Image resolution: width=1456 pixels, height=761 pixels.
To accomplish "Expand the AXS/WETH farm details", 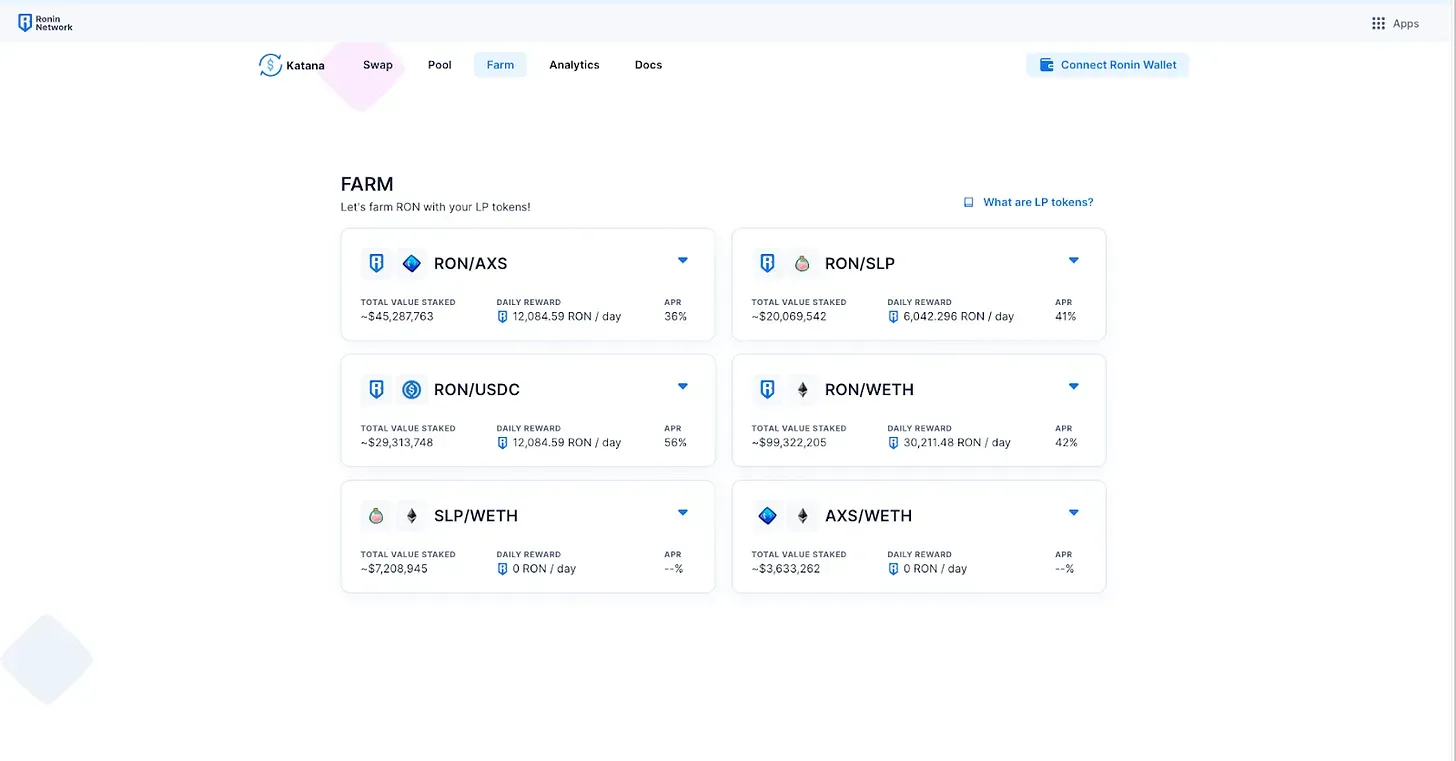I will click(x=1073, y=511).
